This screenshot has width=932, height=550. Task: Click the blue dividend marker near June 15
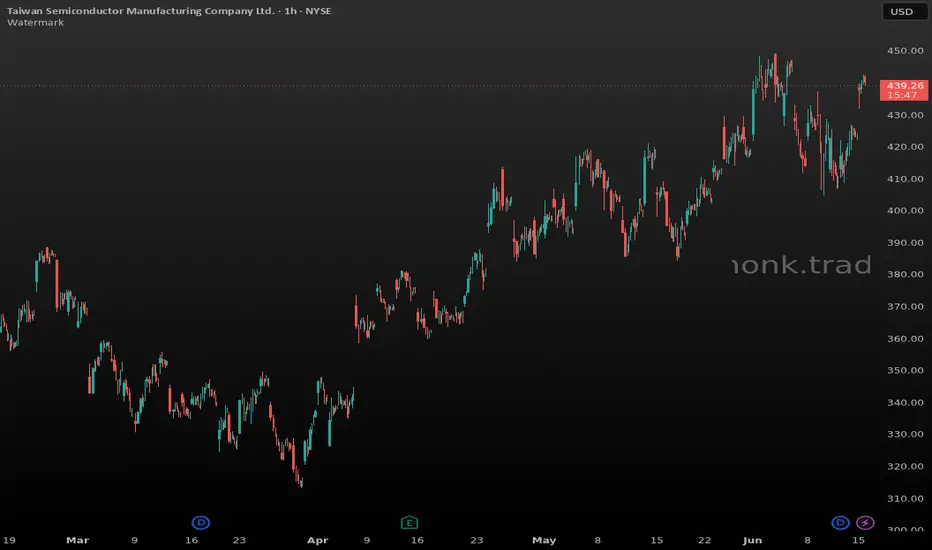[x=840, y=523]
